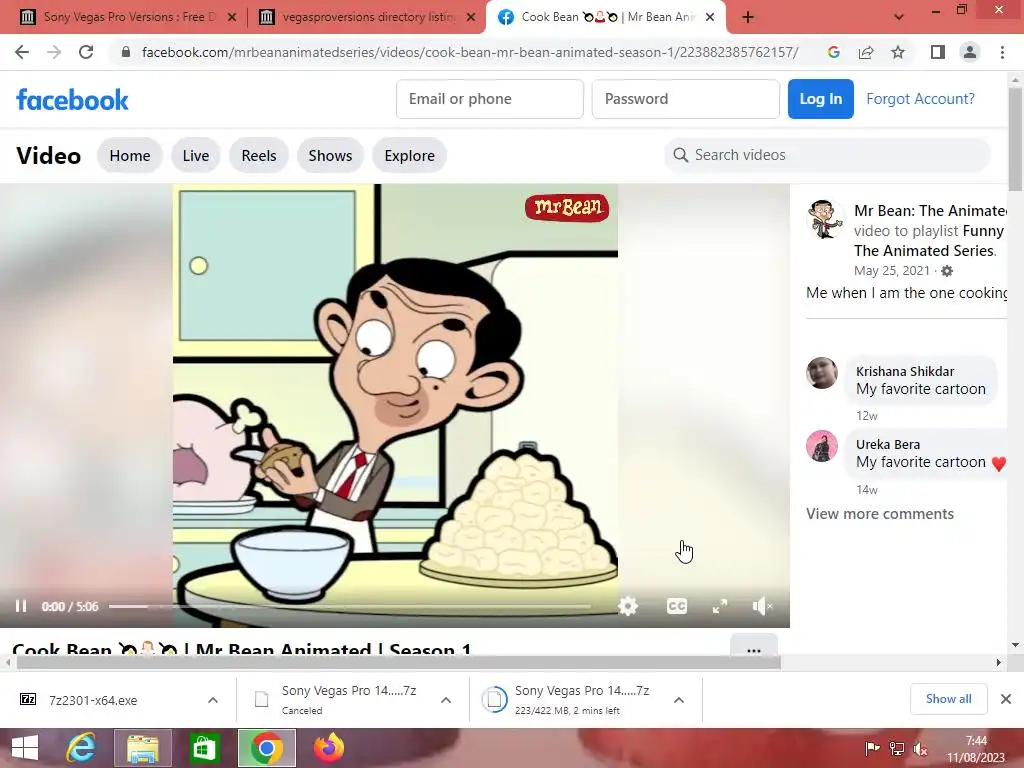Click the Search videos box

pos(827,155)
